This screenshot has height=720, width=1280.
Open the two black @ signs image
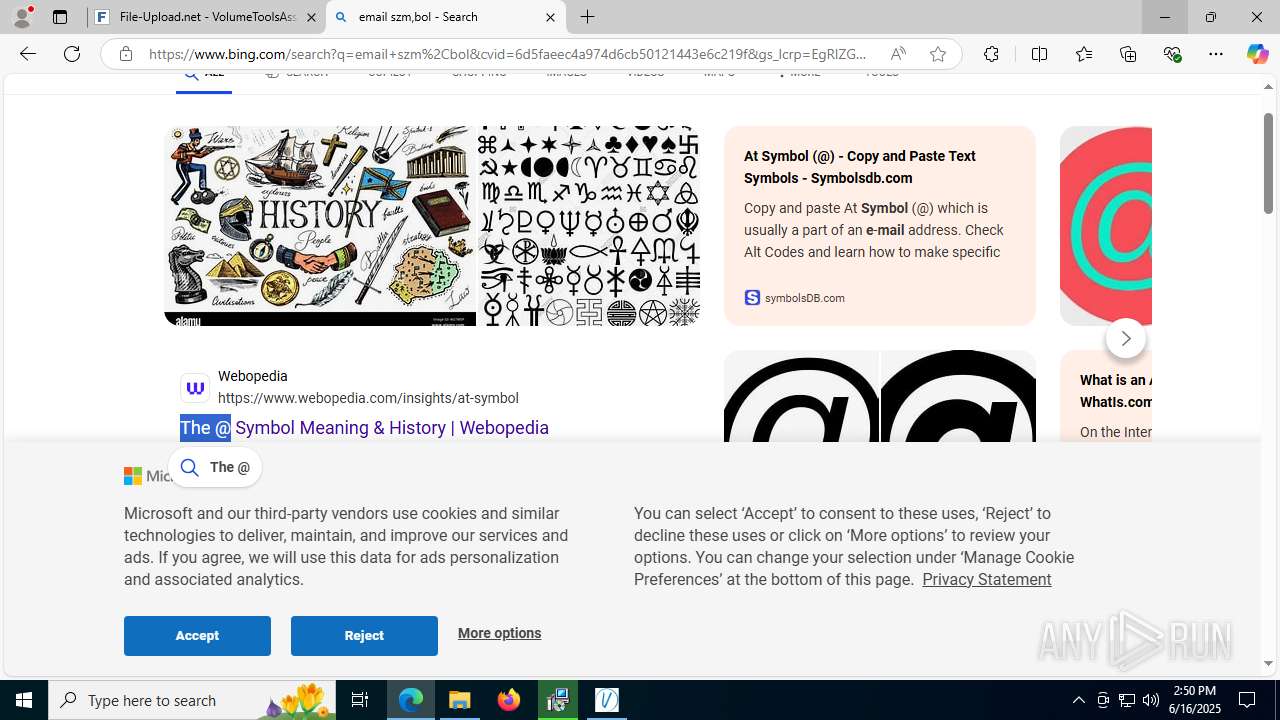(880, 397)
